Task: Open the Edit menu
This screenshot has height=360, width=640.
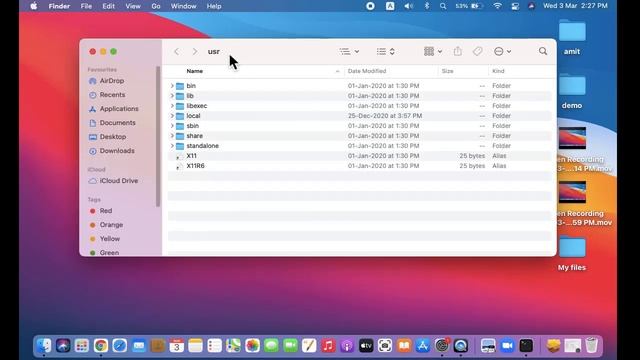Action: [x=108, y=6]
